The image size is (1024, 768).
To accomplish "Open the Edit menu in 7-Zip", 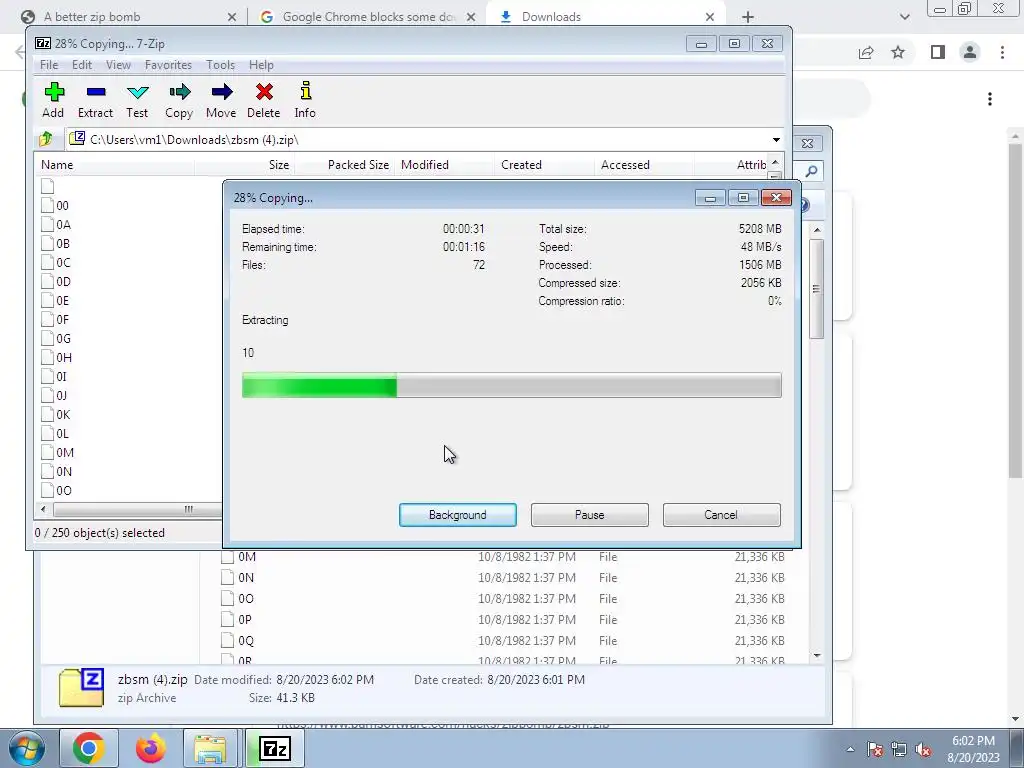I will tap(82, 65).
